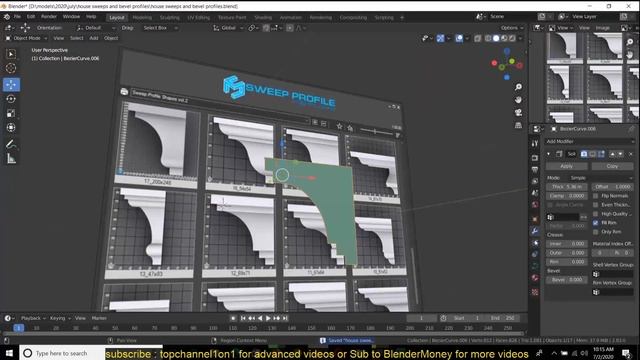Open the Render properties tab
Image resolution: width=640 pixels, height=360 pixels.
[535, 158]
